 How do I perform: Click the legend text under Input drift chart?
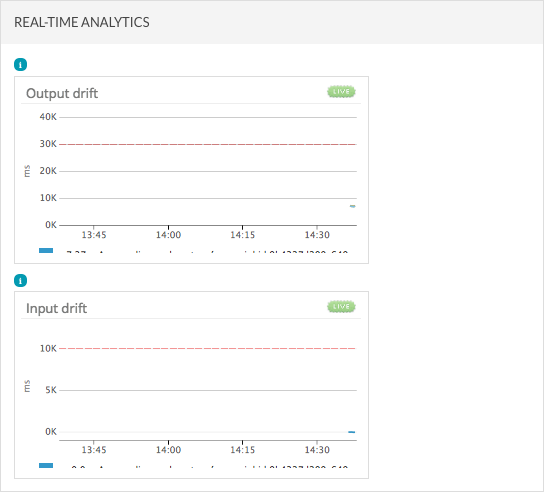point(210,466)
